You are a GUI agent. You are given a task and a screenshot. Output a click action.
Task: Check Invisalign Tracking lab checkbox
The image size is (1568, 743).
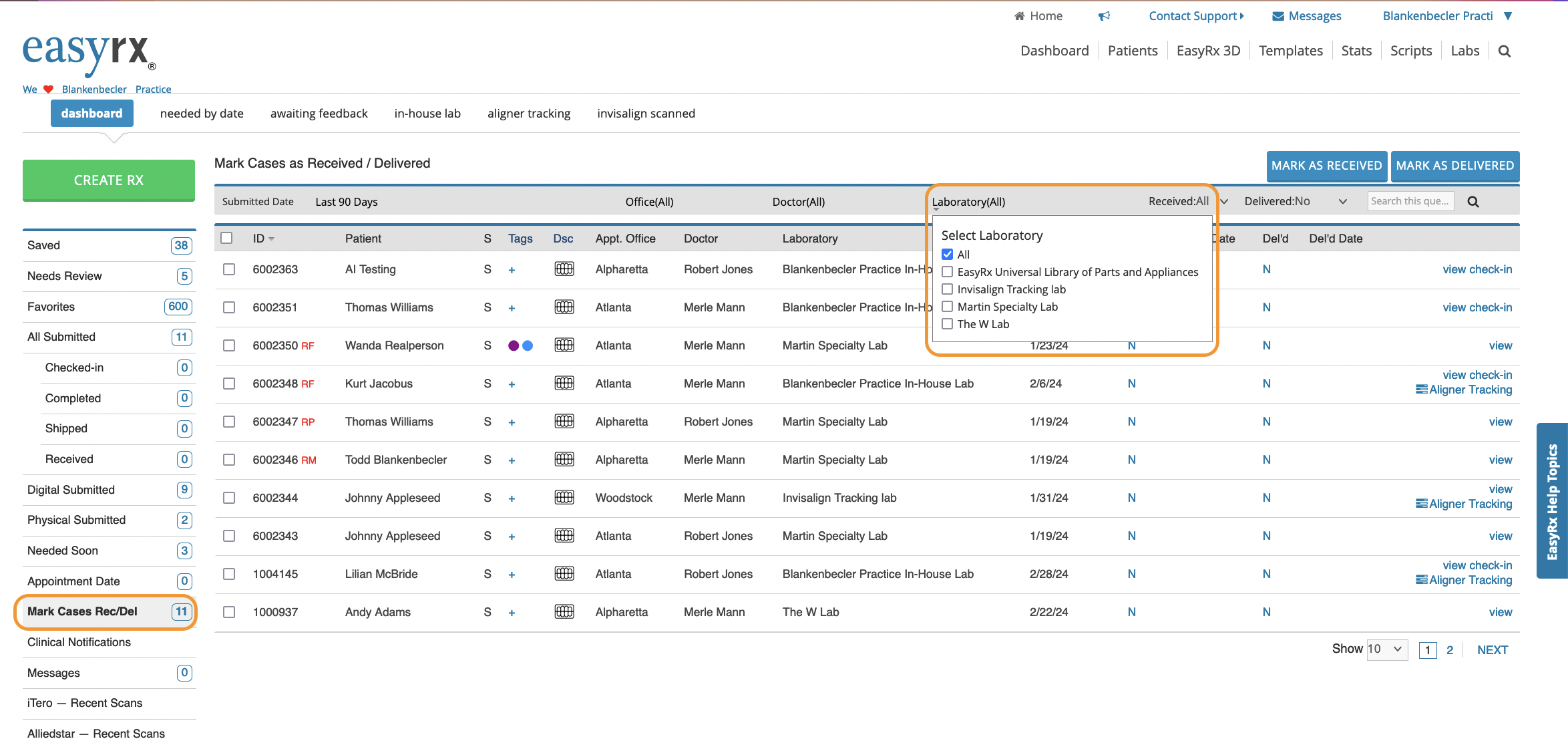click(947, 289)
